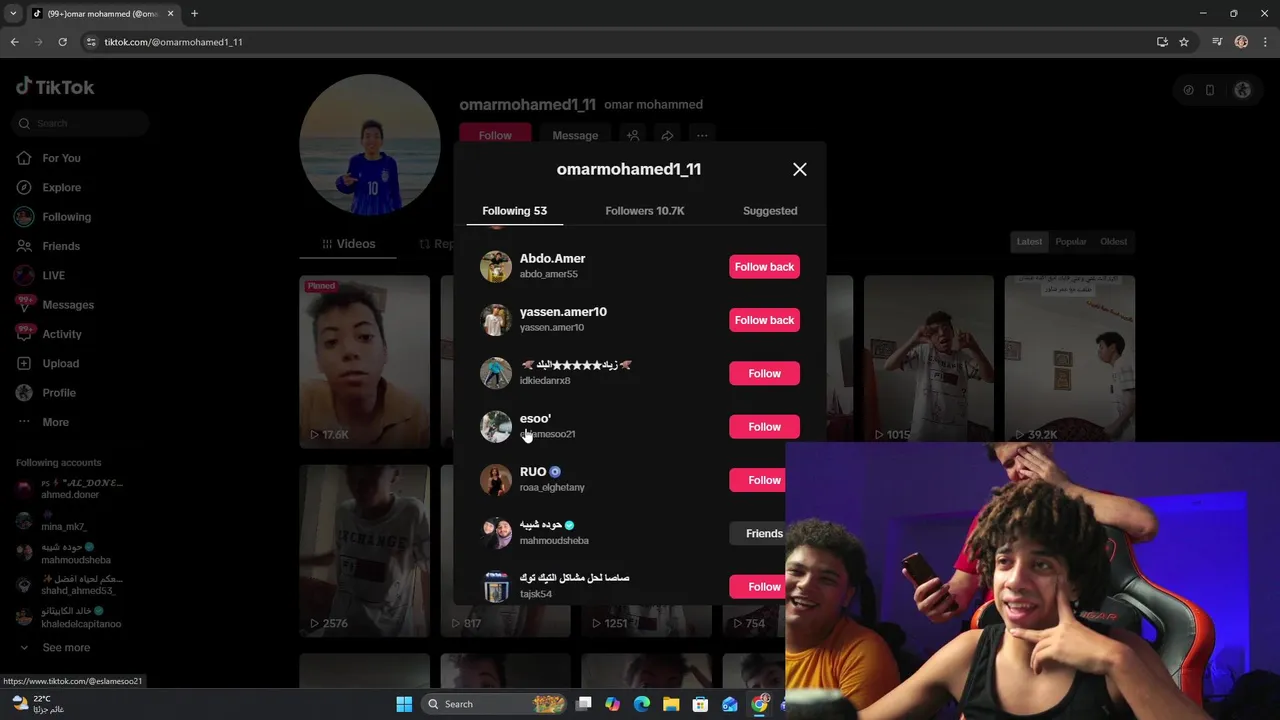1280x720 pixels.
Task: Open the Chrome three-dot menu
Action: pos(1265,42)
